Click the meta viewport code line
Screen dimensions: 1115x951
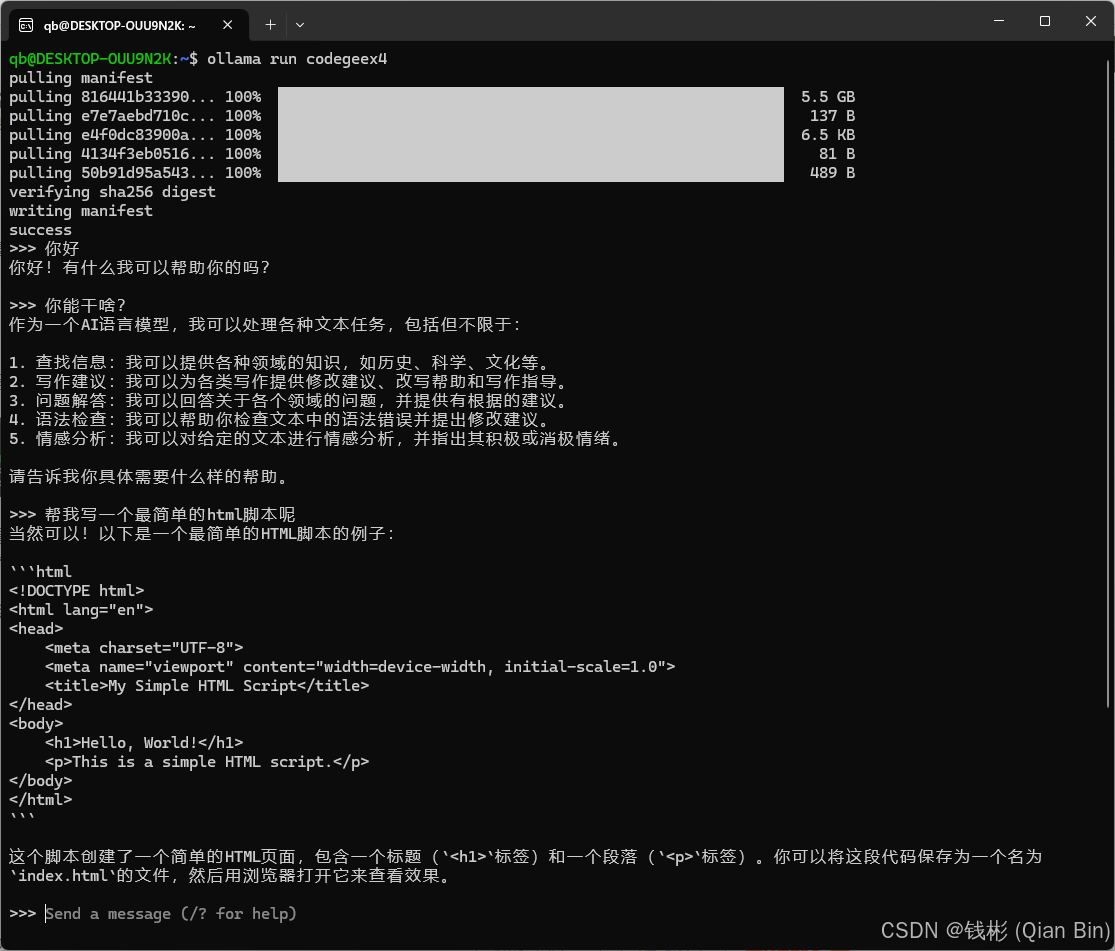click(x=360, y=666)
